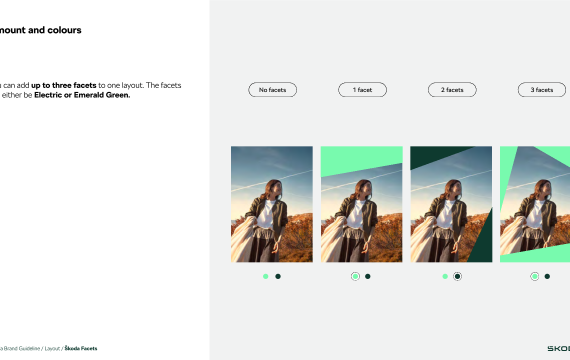570x360 pixels.
Task: Click the "Škoda Facets" breadcrumb in footer
Action: click(81, 348)
